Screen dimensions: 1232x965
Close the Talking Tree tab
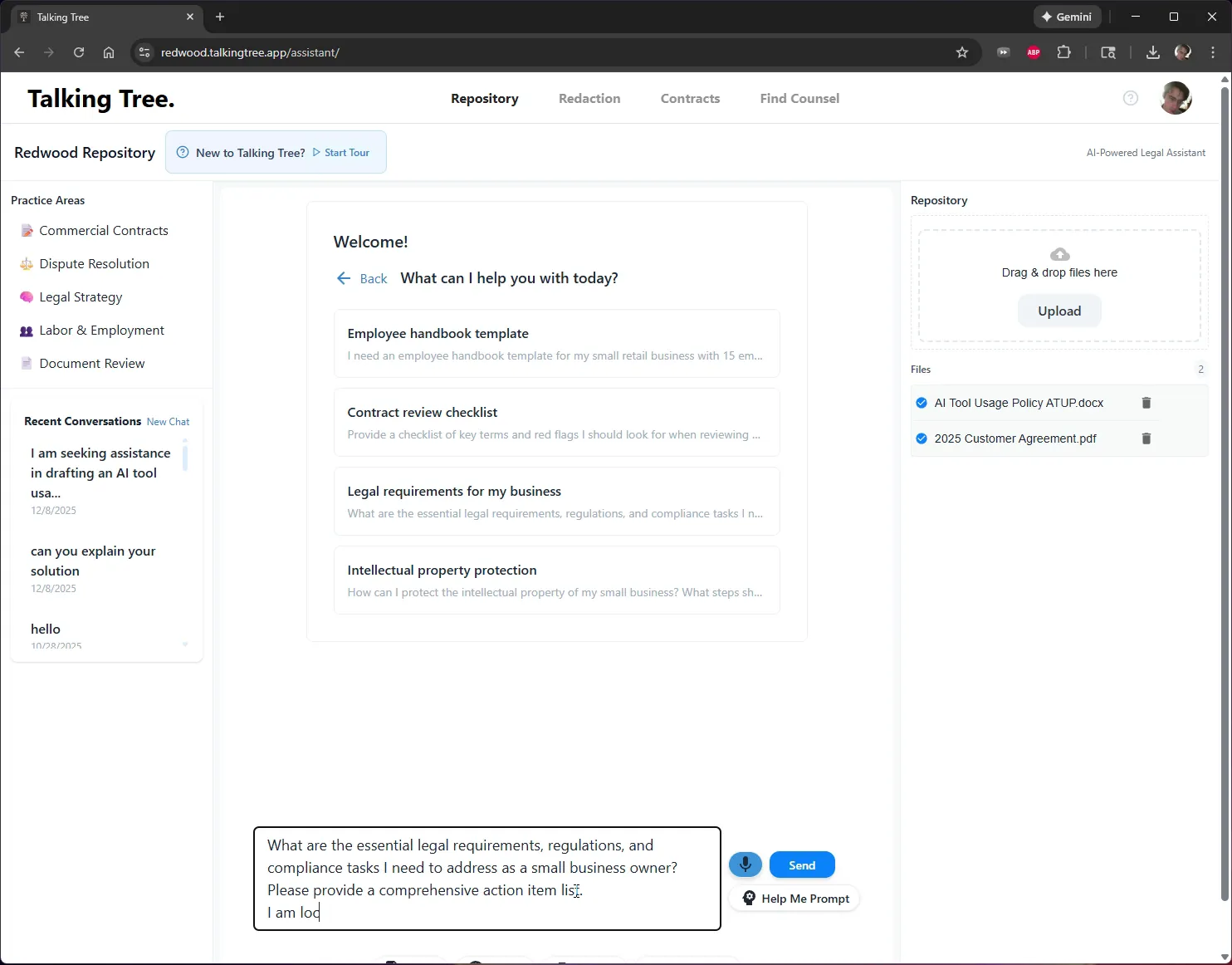tap(190, 17)
